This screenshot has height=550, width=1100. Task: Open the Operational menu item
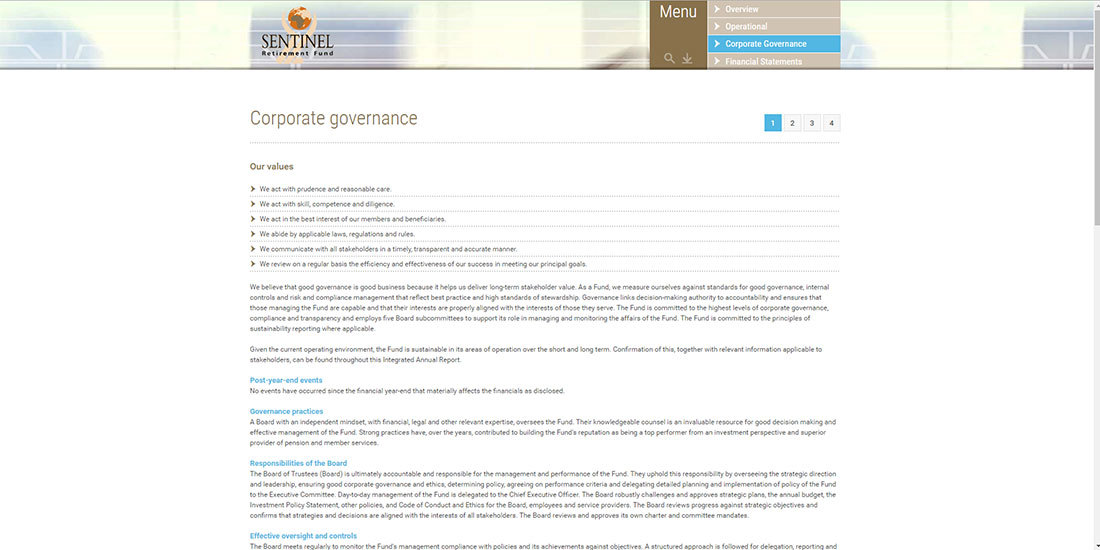[x=746, y=27]
